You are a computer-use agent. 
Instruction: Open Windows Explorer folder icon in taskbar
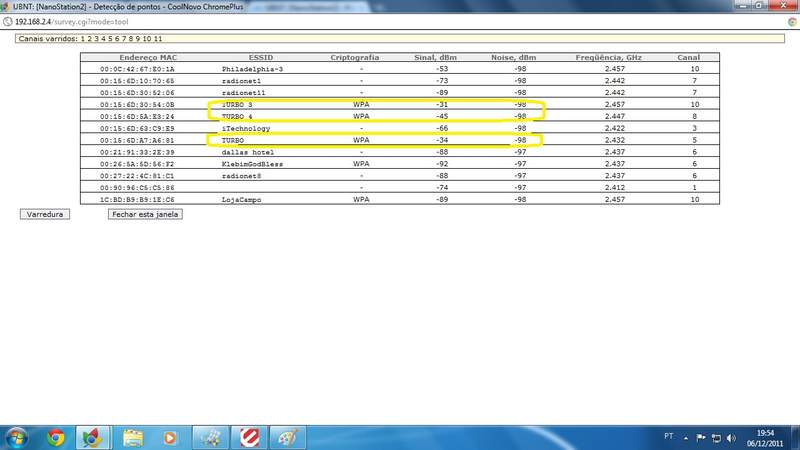[133, 438]
